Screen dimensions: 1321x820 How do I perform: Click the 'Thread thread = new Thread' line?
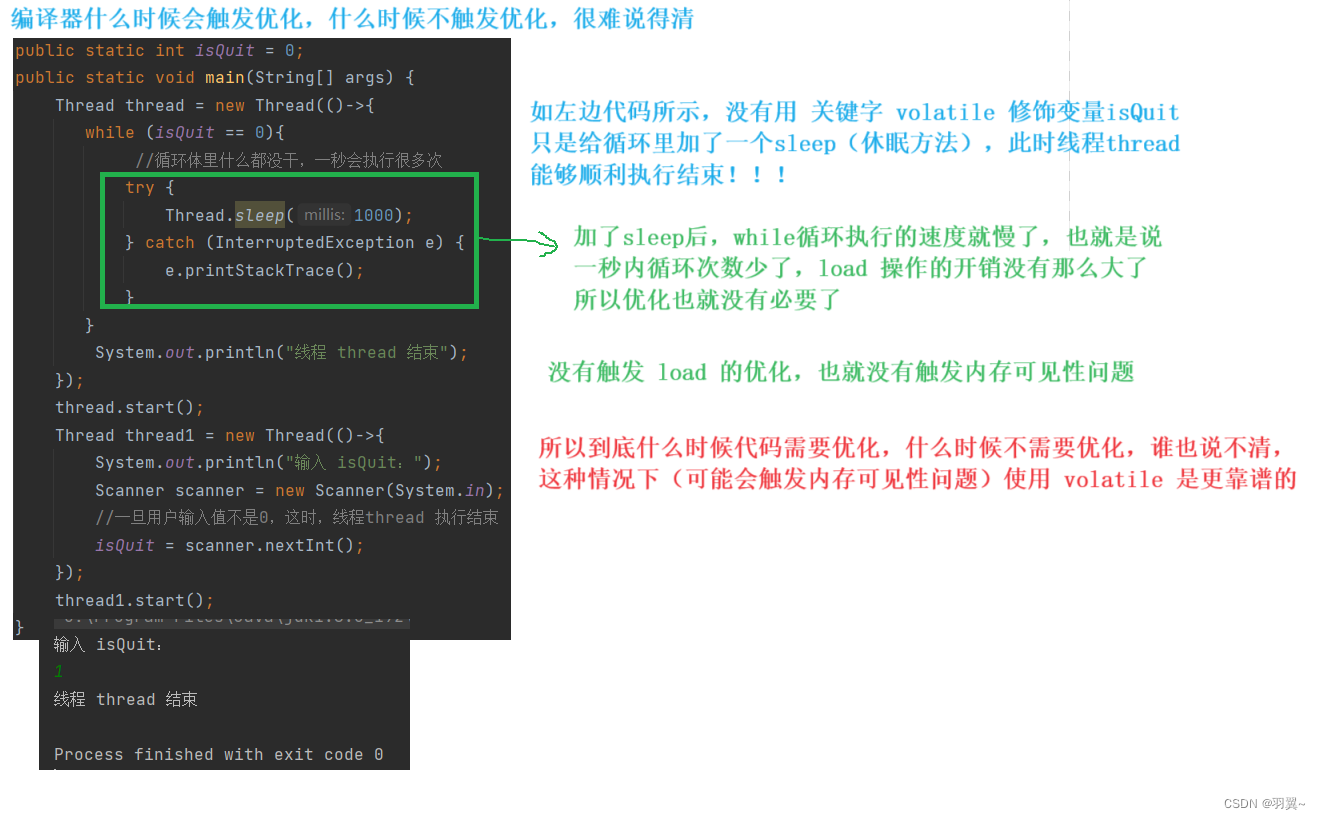(215, 105)
